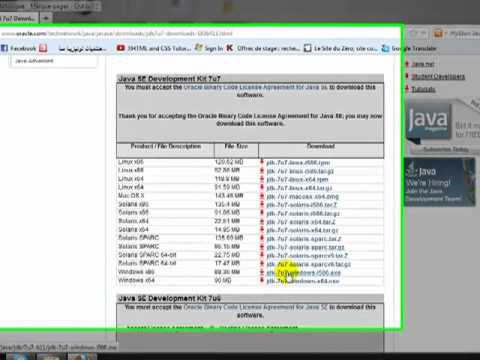
Task: Download jdk-7u7-linux-i586.tar.gz
Action: (300, 171)
